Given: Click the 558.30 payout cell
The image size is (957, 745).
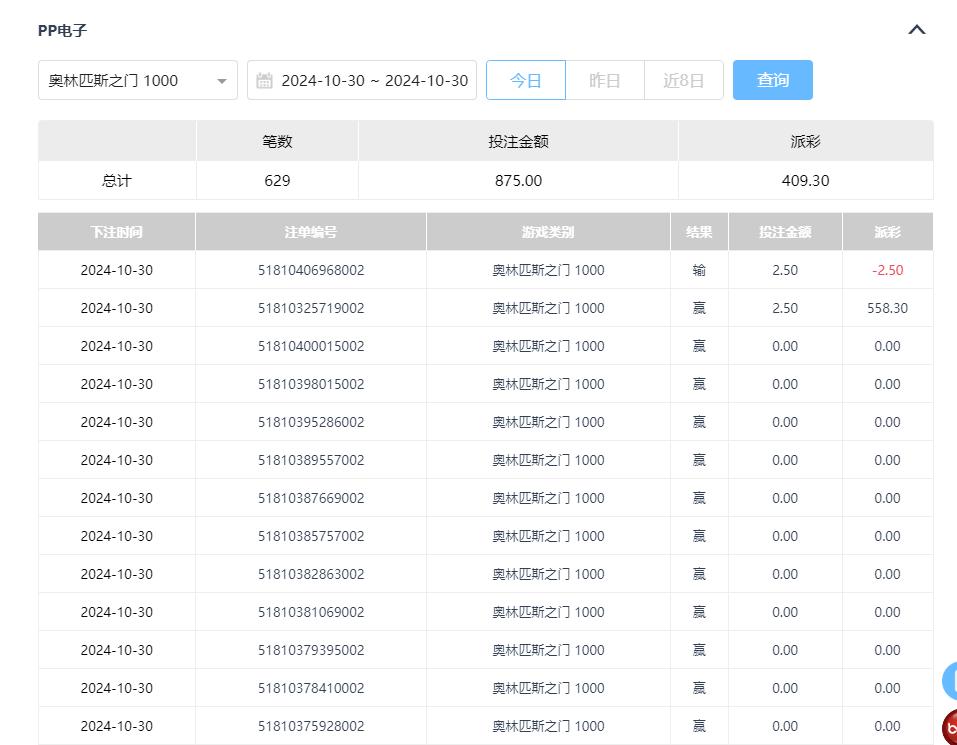Looking at the screenshot, I should point(887,308).
